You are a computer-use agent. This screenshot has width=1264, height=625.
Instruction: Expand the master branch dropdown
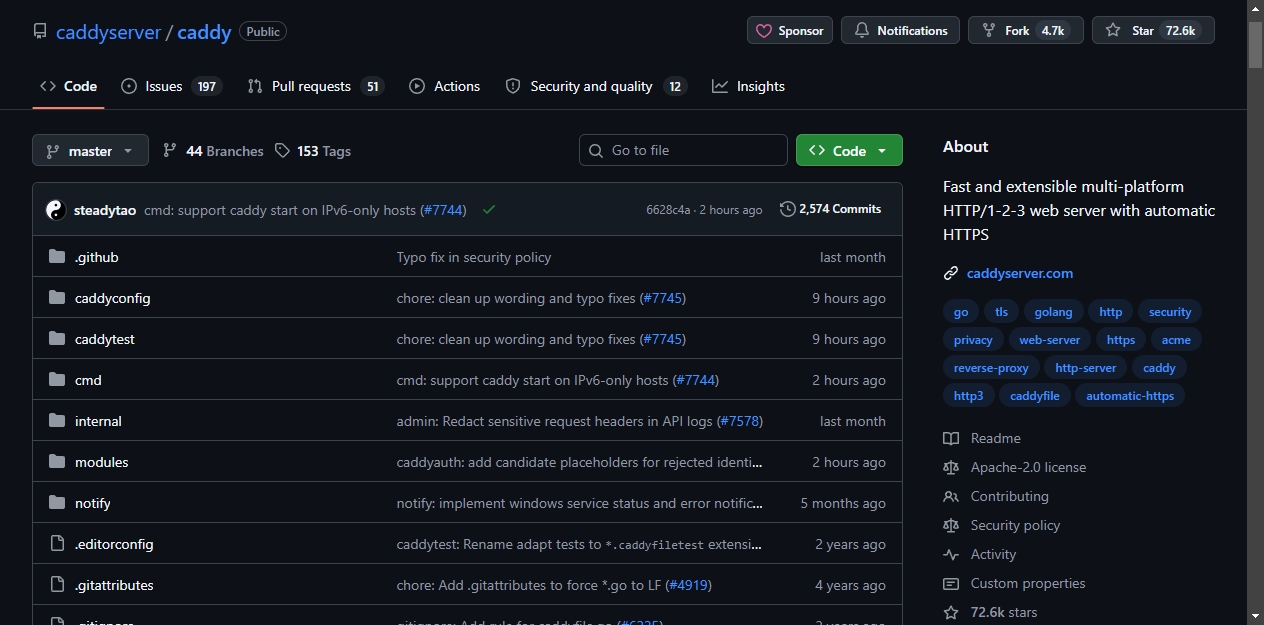click(90, 151)
